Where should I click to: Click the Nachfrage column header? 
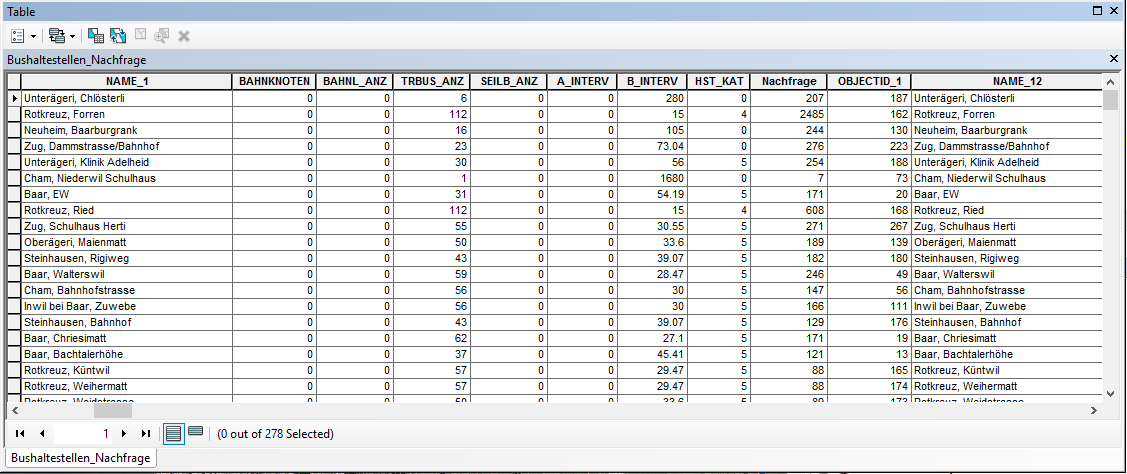[x=789, y=81]
